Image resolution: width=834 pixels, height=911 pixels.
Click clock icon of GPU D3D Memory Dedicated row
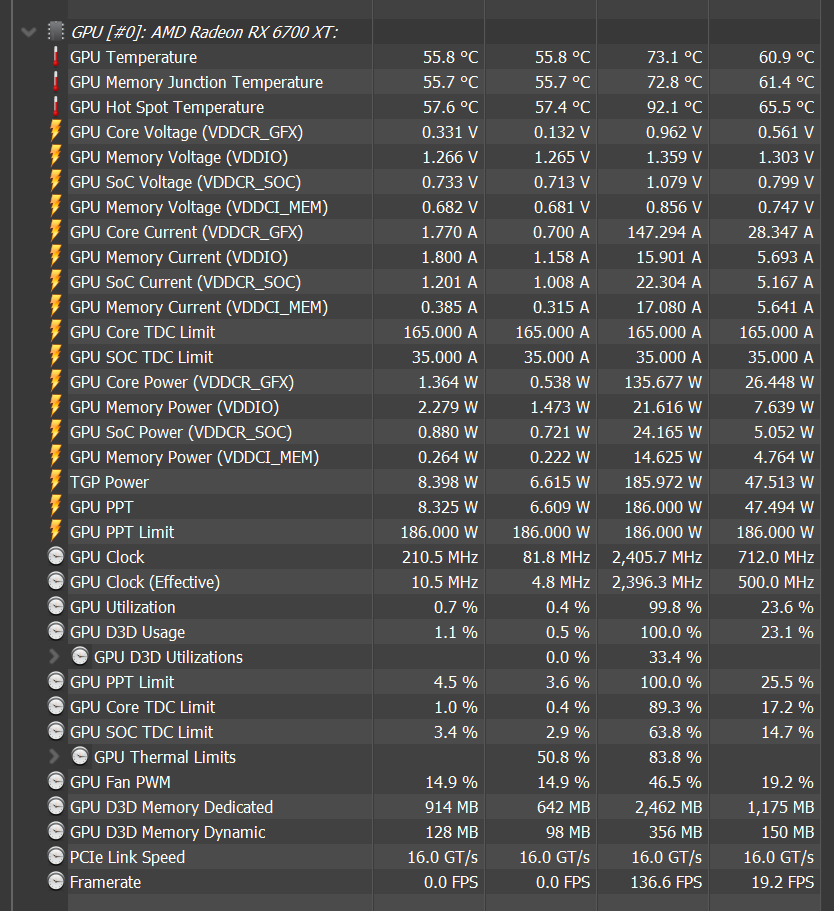(56, 806)
